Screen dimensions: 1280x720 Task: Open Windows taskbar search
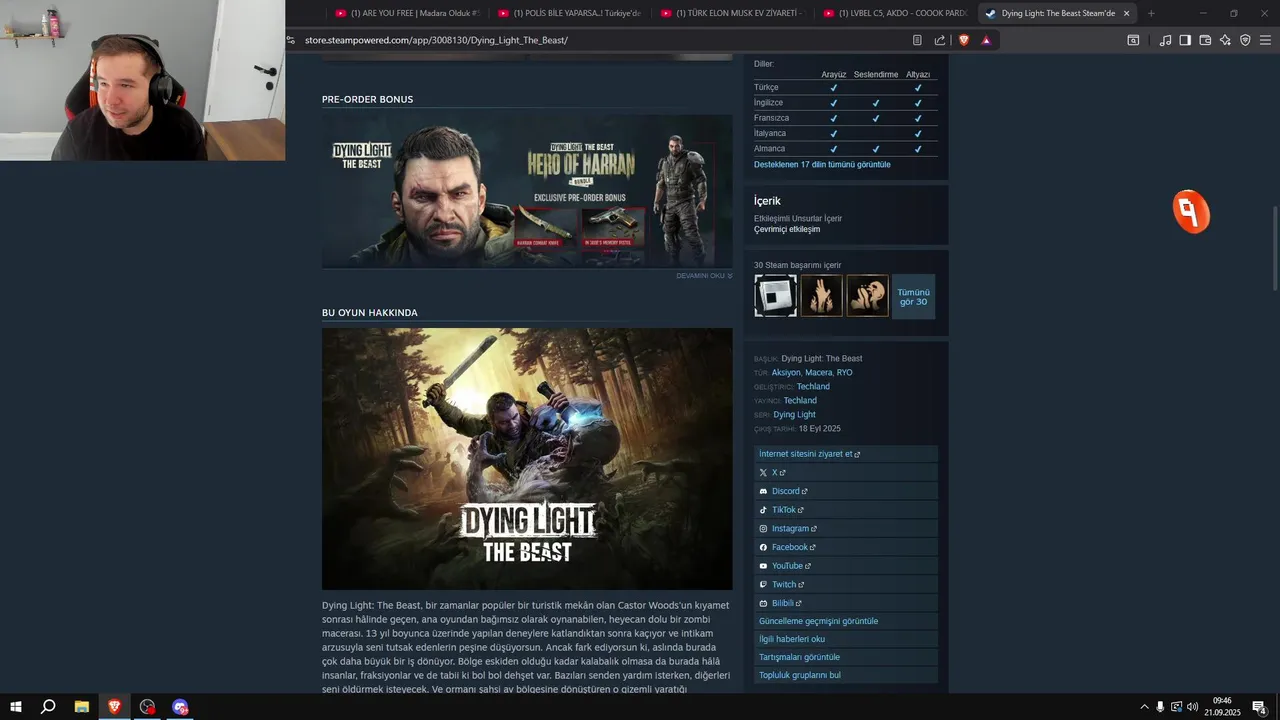[48, 707]
